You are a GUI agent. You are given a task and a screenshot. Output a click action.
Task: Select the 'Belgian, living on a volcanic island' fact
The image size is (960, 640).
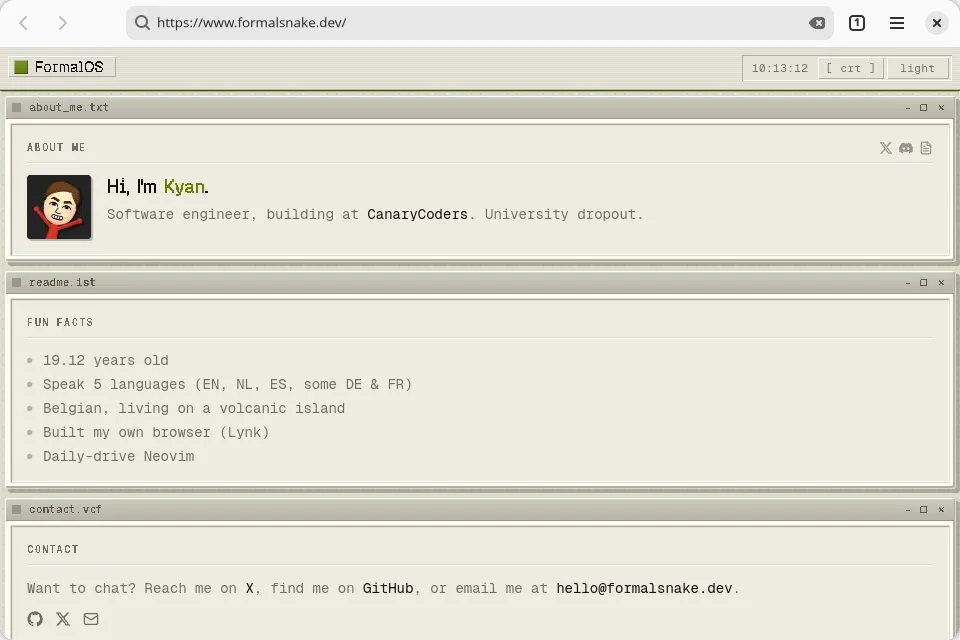pyautogui.click(x=193, y=408)
